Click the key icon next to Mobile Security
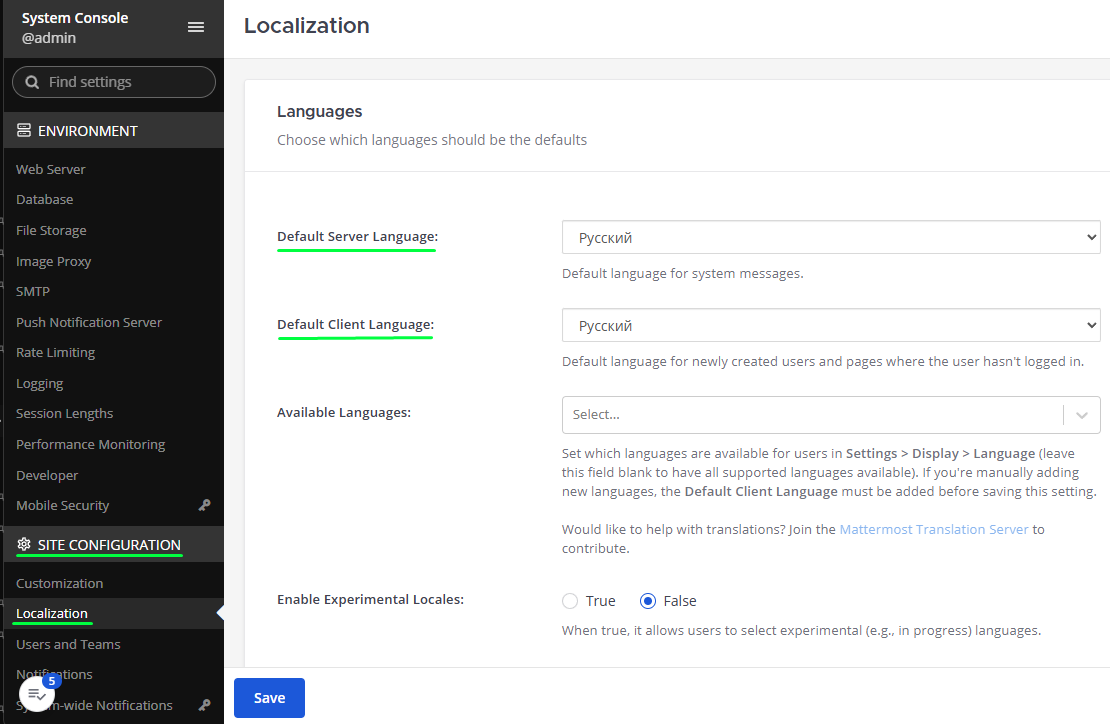This screenshot has width=1110, height=724. (x=205, y=505)
